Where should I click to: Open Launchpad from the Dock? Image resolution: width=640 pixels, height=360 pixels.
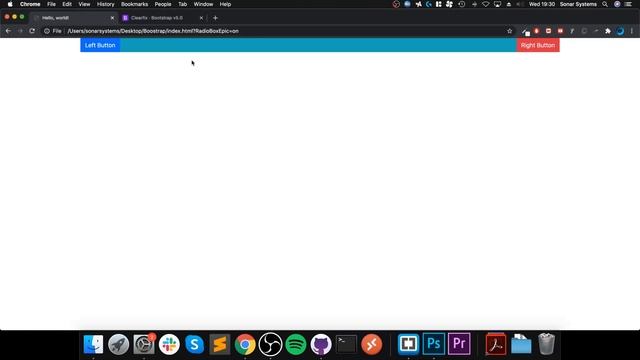click(x=119, y=344)
